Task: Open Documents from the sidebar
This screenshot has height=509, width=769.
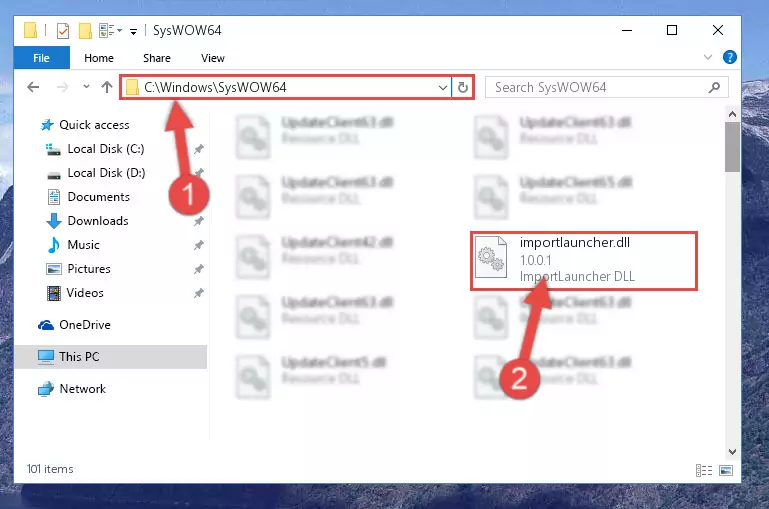Action: click(x=99, y=197)
